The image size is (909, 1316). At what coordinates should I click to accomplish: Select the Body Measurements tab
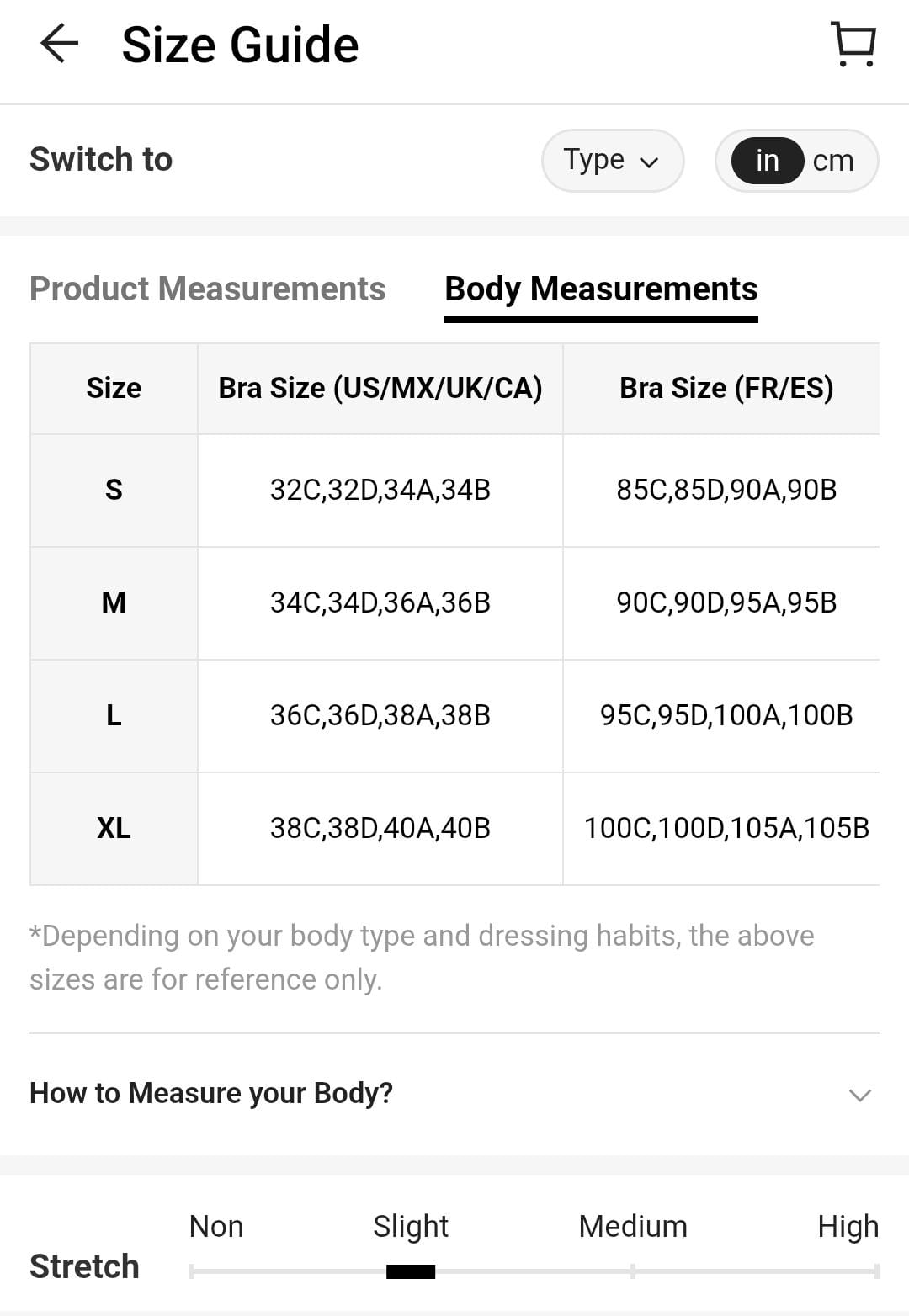click(x=601, y=289)
